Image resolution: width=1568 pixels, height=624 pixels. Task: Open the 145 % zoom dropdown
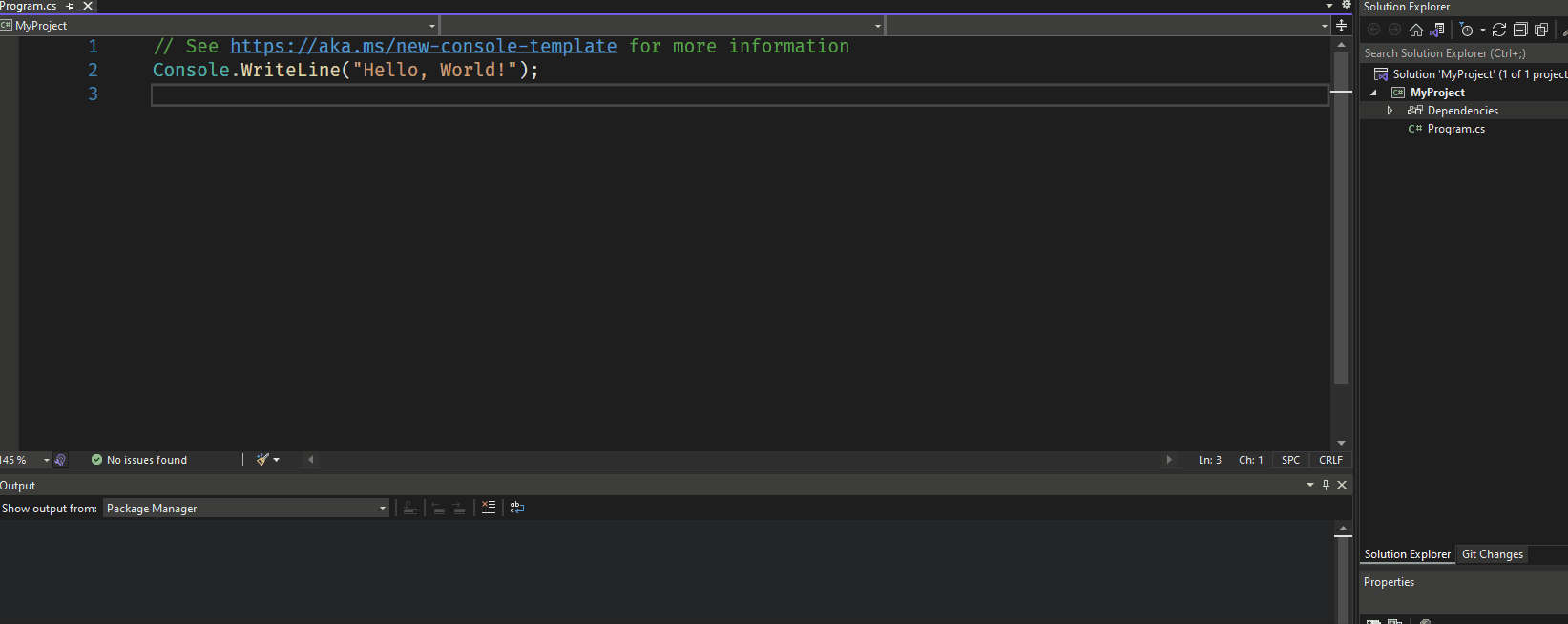(x=46, y=460)
